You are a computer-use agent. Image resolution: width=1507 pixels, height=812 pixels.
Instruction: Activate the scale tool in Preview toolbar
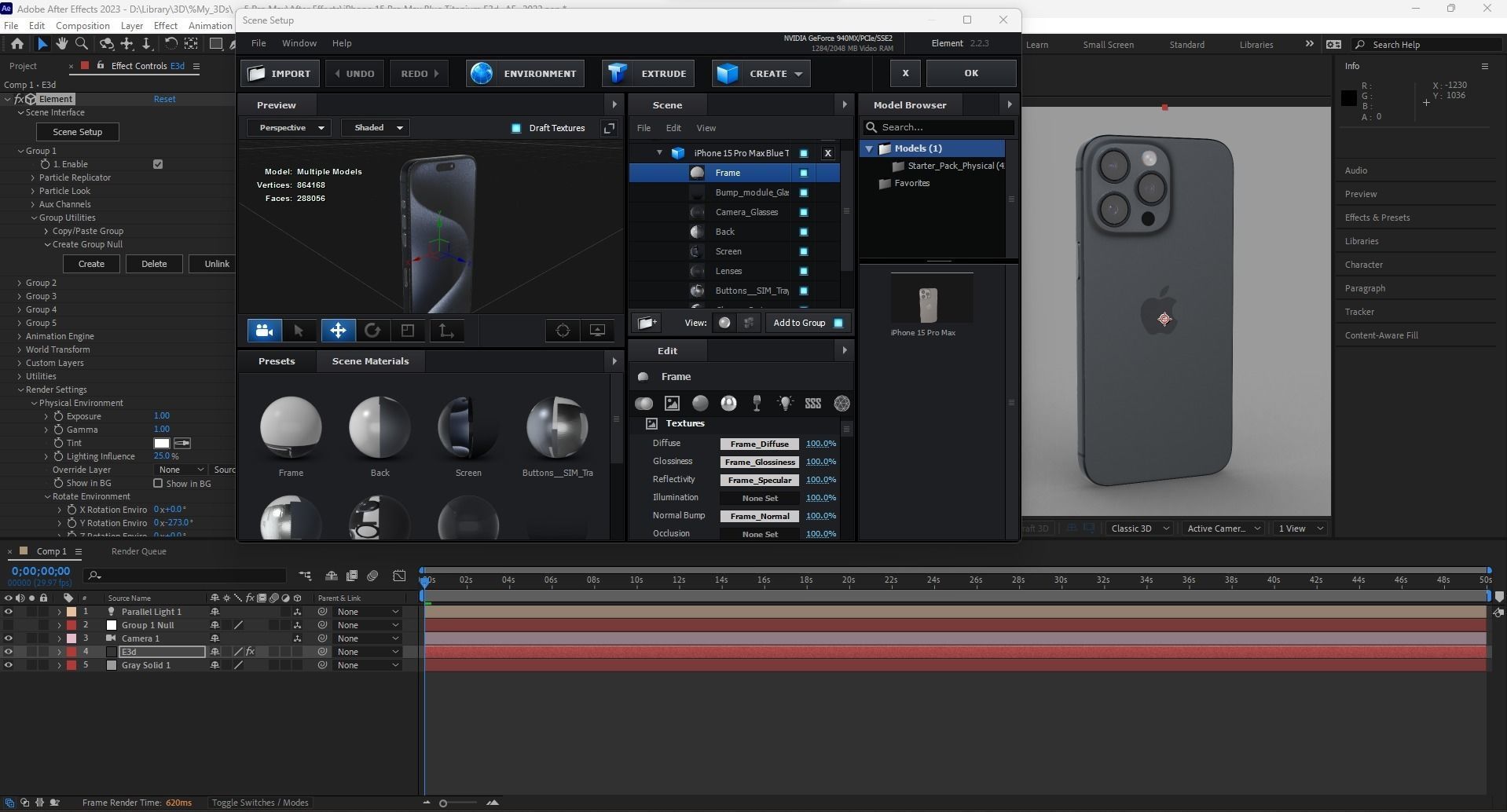tap(408, 331)
